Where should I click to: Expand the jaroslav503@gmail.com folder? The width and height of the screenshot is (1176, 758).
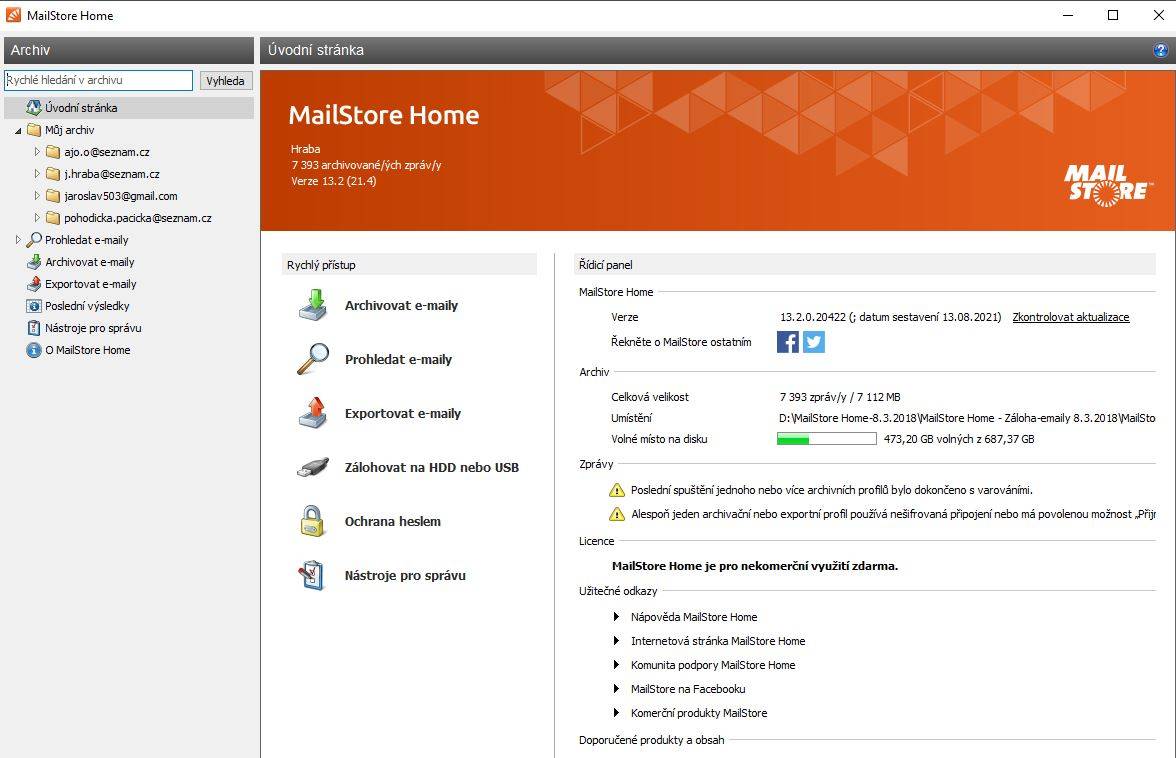click(x=37, y=195)
